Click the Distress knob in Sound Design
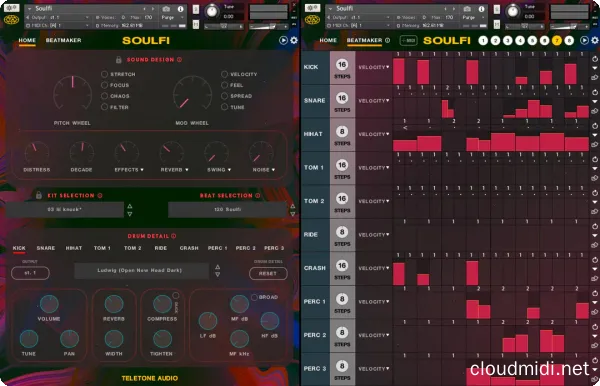The height and width of the screenshot is (386, 600). point(36,153)
